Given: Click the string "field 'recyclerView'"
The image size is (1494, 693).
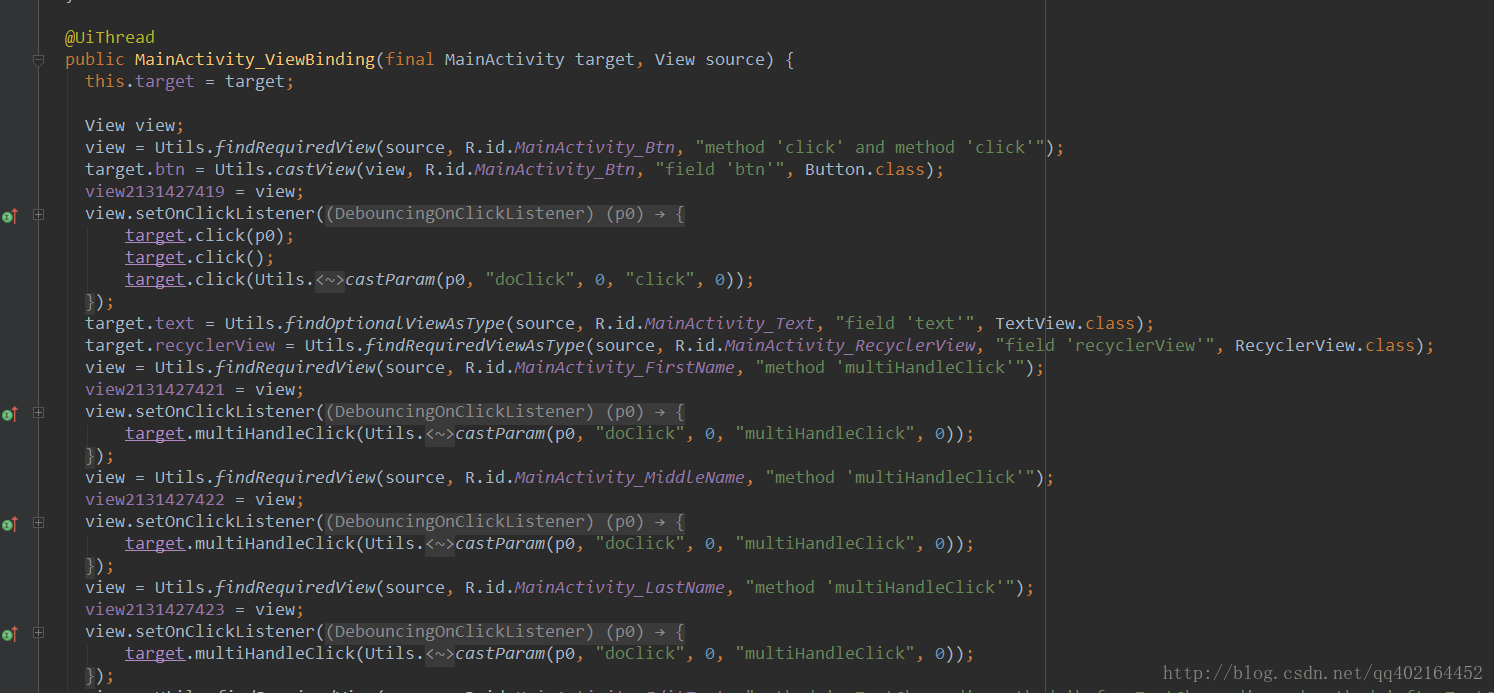Looking at the screenshot, I should click(1105, 346).
